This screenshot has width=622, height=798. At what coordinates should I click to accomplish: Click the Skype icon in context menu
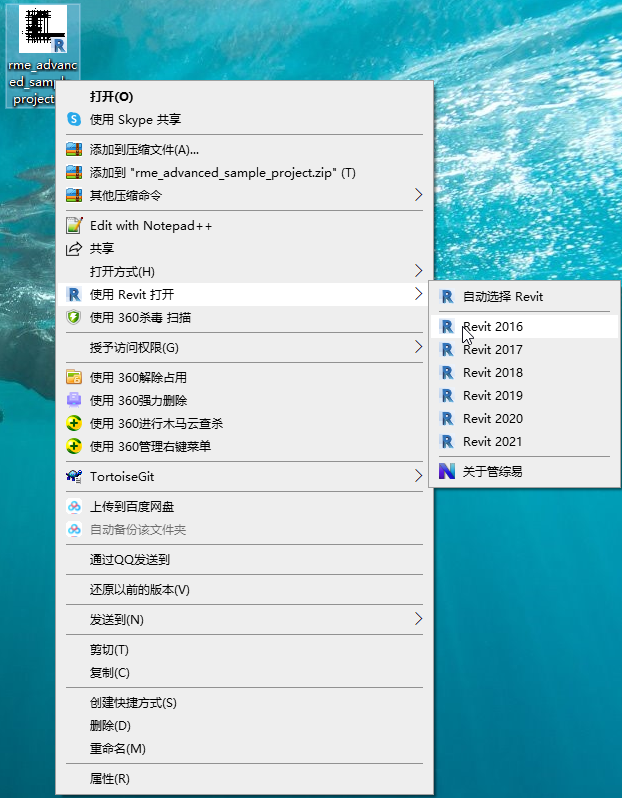(74, 119)
